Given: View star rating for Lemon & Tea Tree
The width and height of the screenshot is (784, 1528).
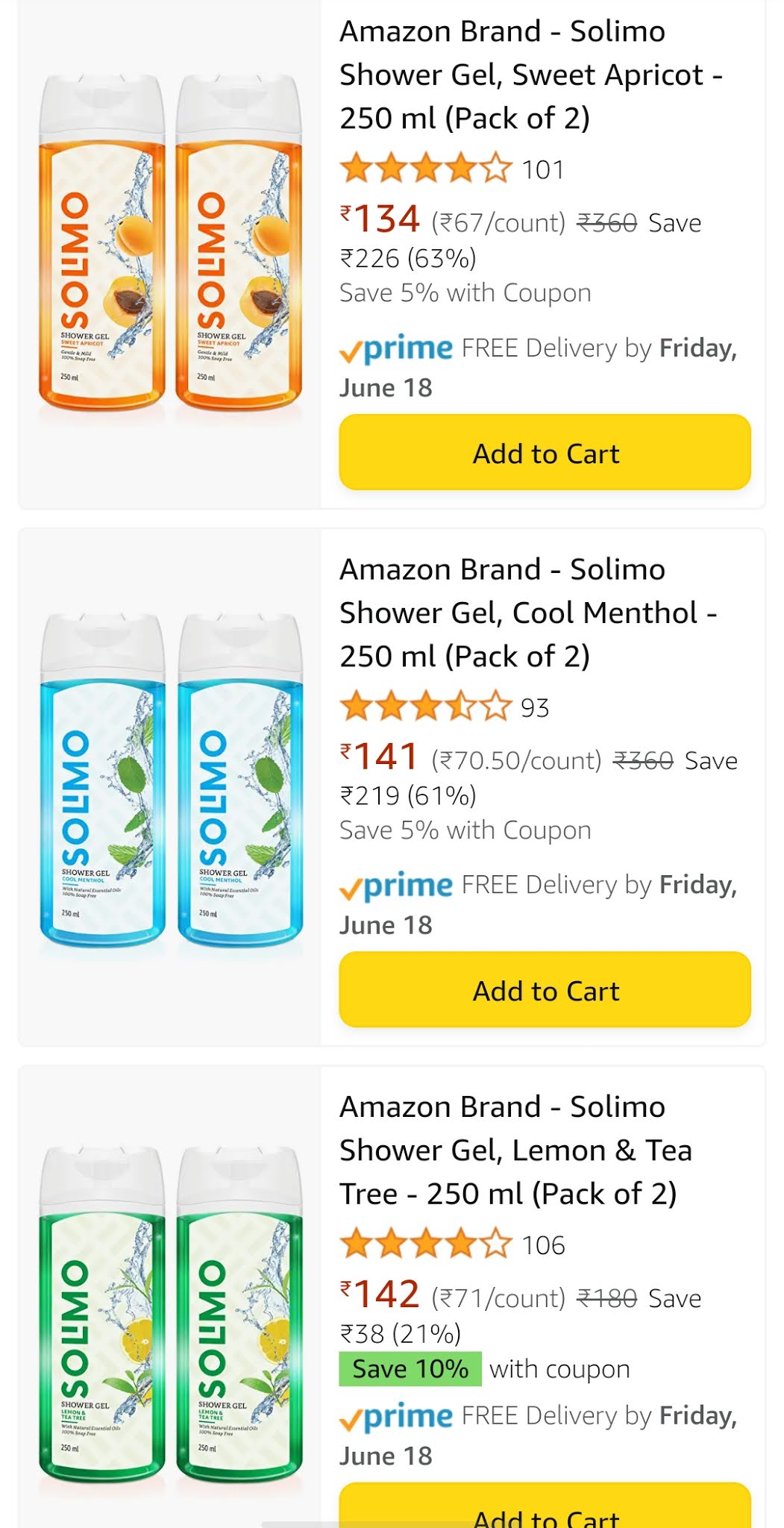Looking at the screenshot, I should tap(425, 1244).
